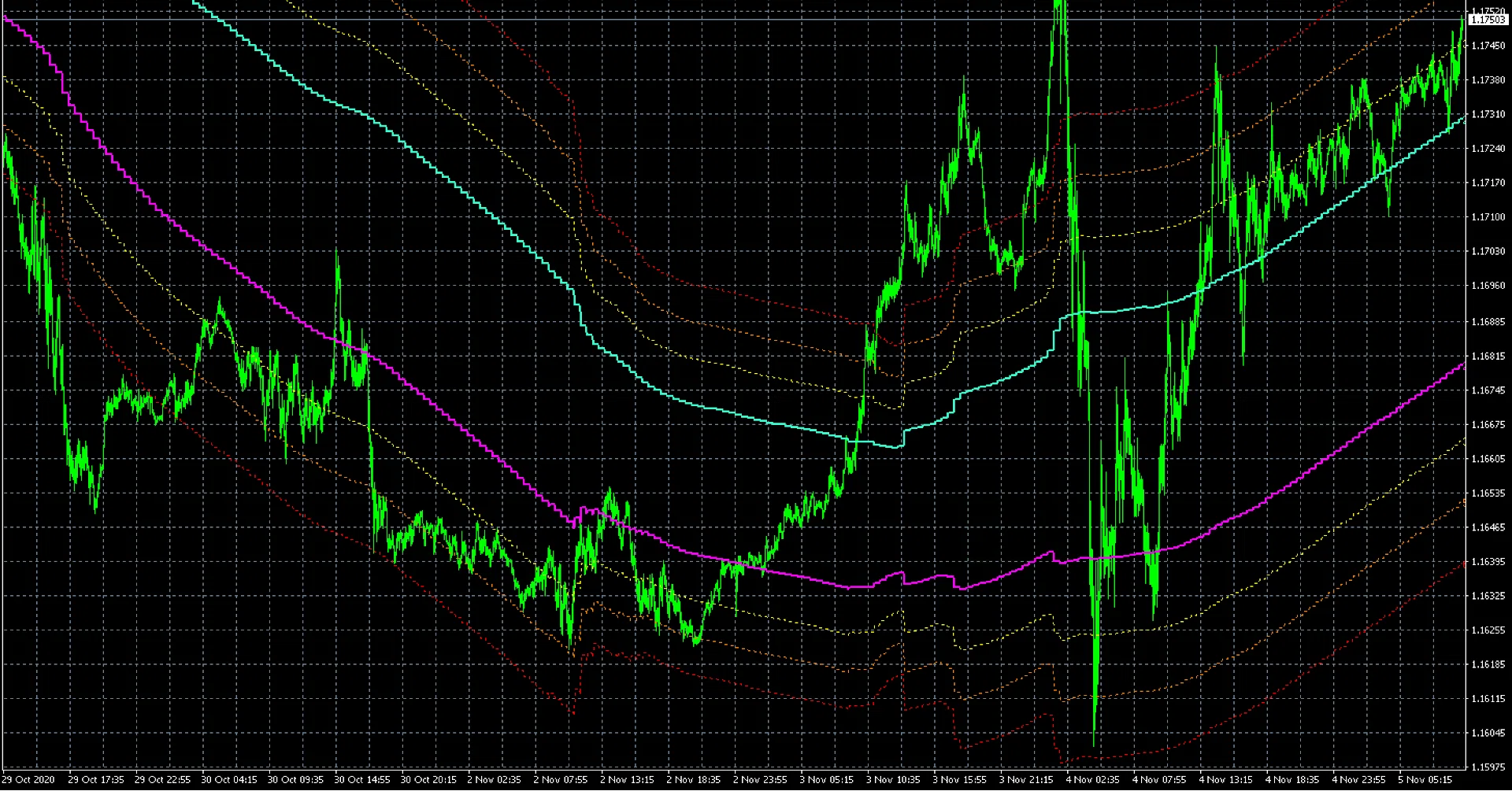Click the 1.16885 price axis label
1512x791 pixels.
(1488, 322)
